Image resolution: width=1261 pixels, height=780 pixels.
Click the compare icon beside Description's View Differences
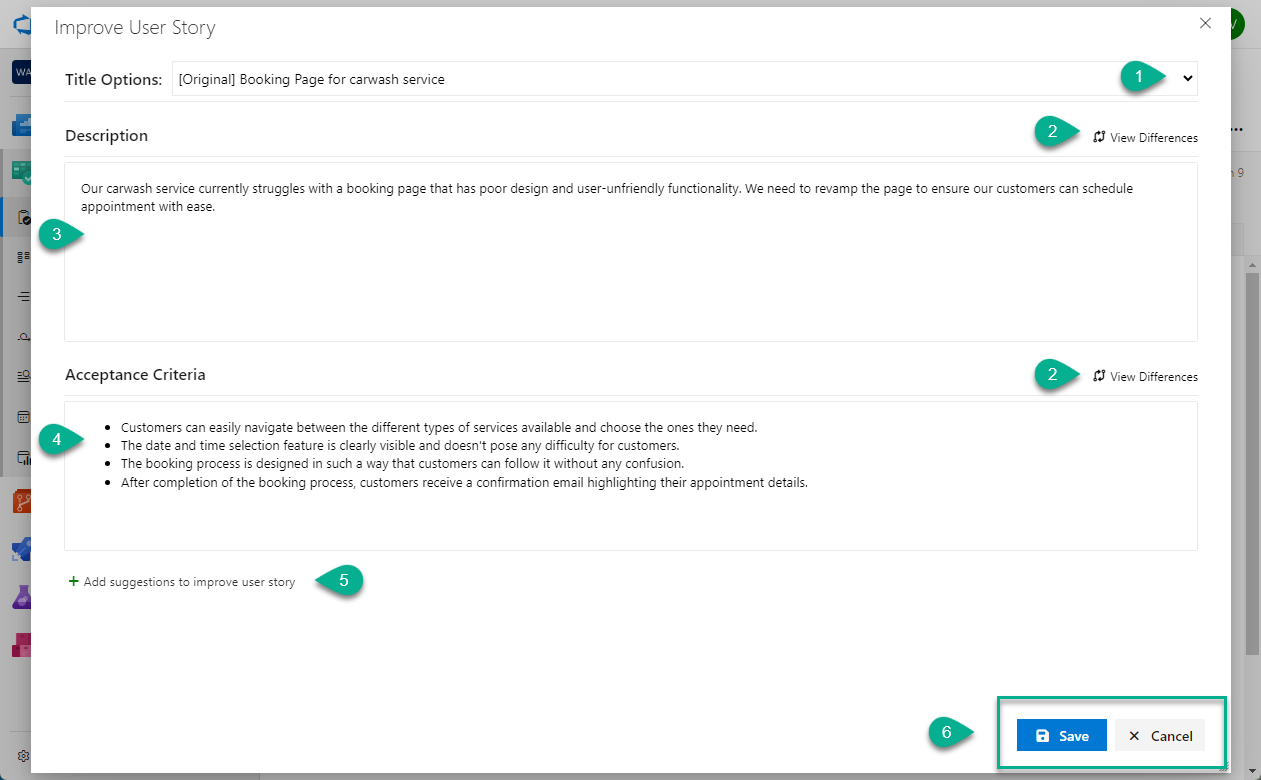pyautogui.click(x=1099, y=137)
